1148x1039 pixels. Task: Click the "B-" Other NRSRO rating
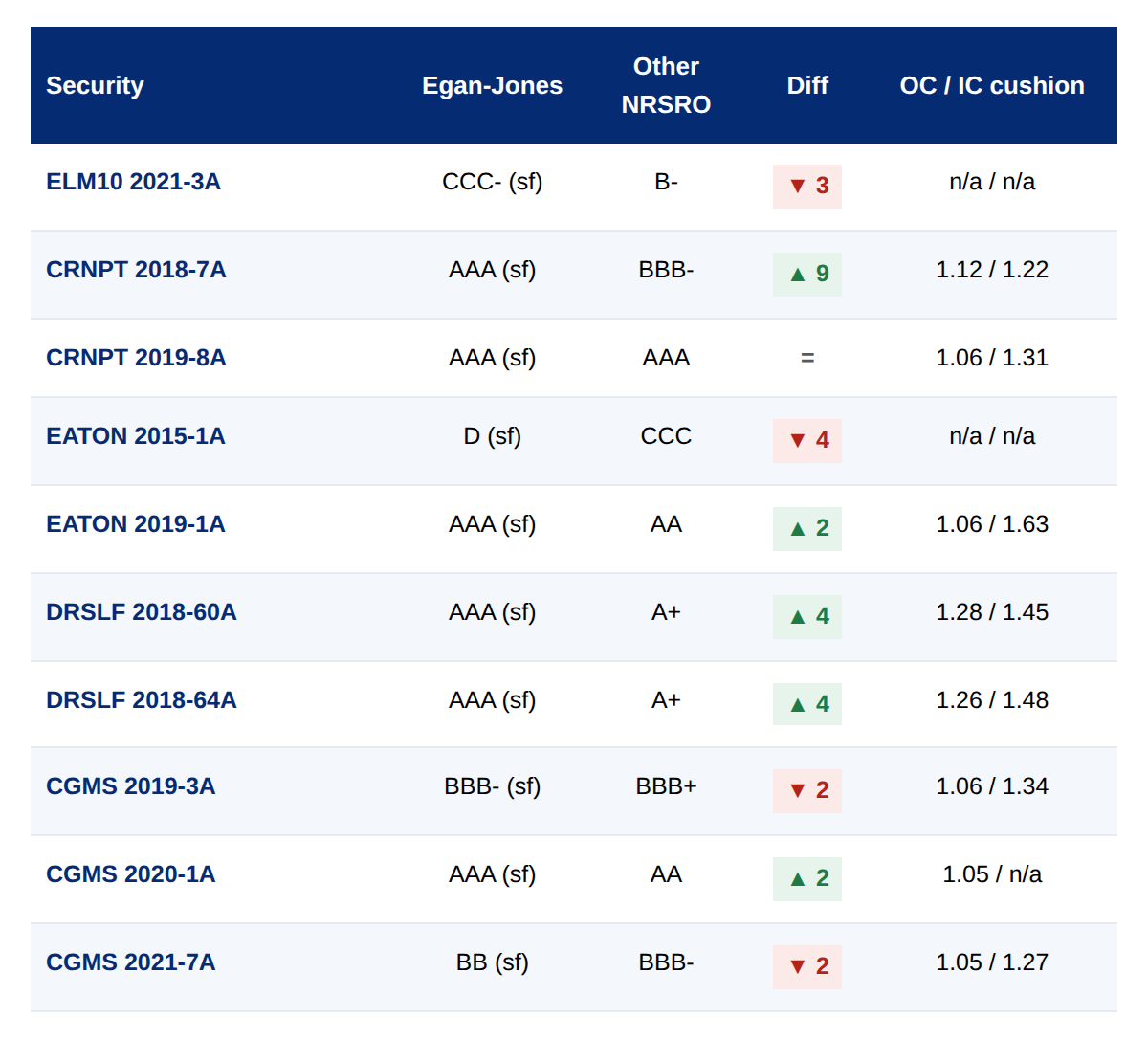[666, 182]
